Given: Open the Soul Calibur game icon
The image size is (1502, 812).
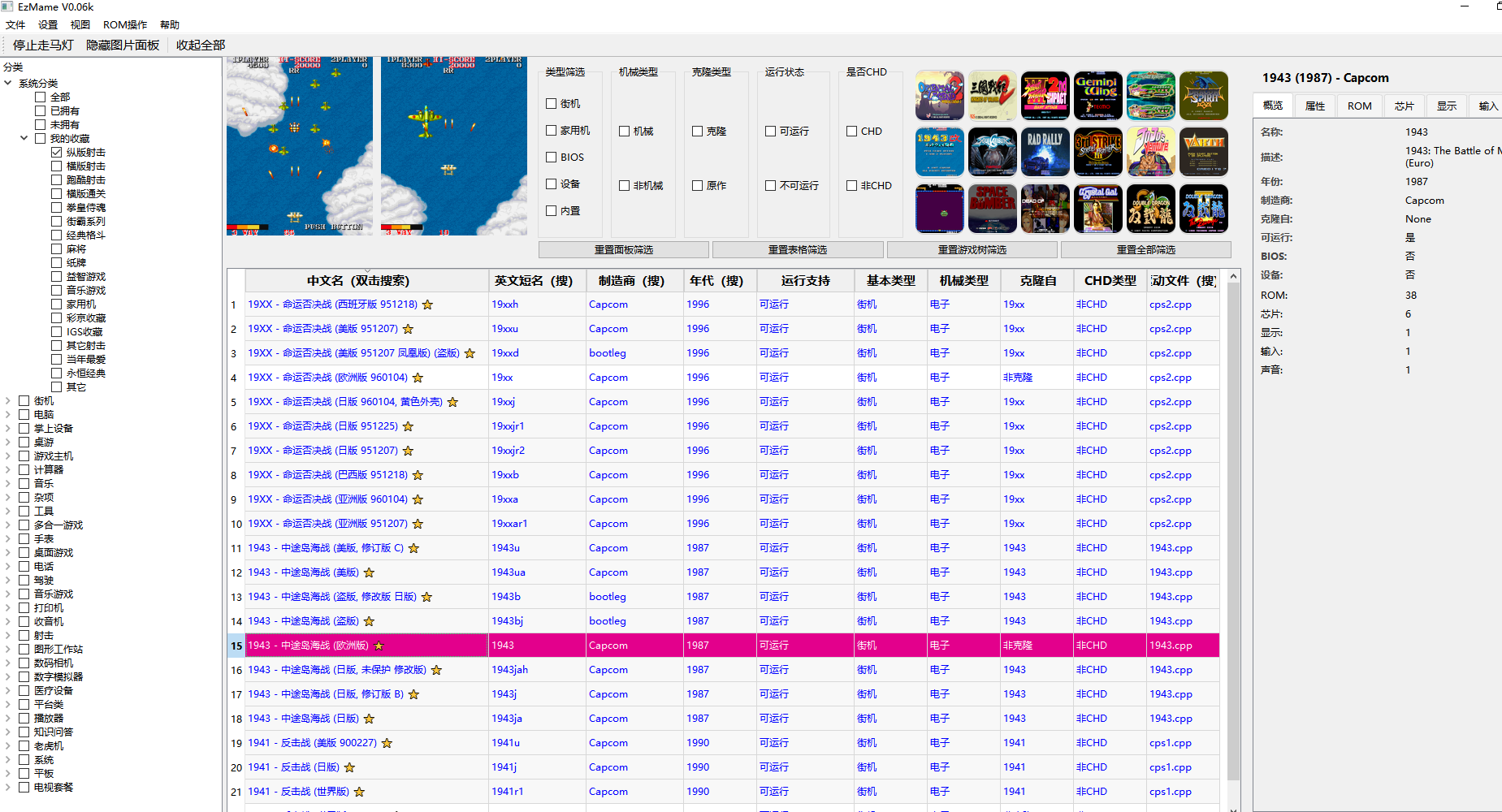Looking at the screenshot, I should (993, 152).
